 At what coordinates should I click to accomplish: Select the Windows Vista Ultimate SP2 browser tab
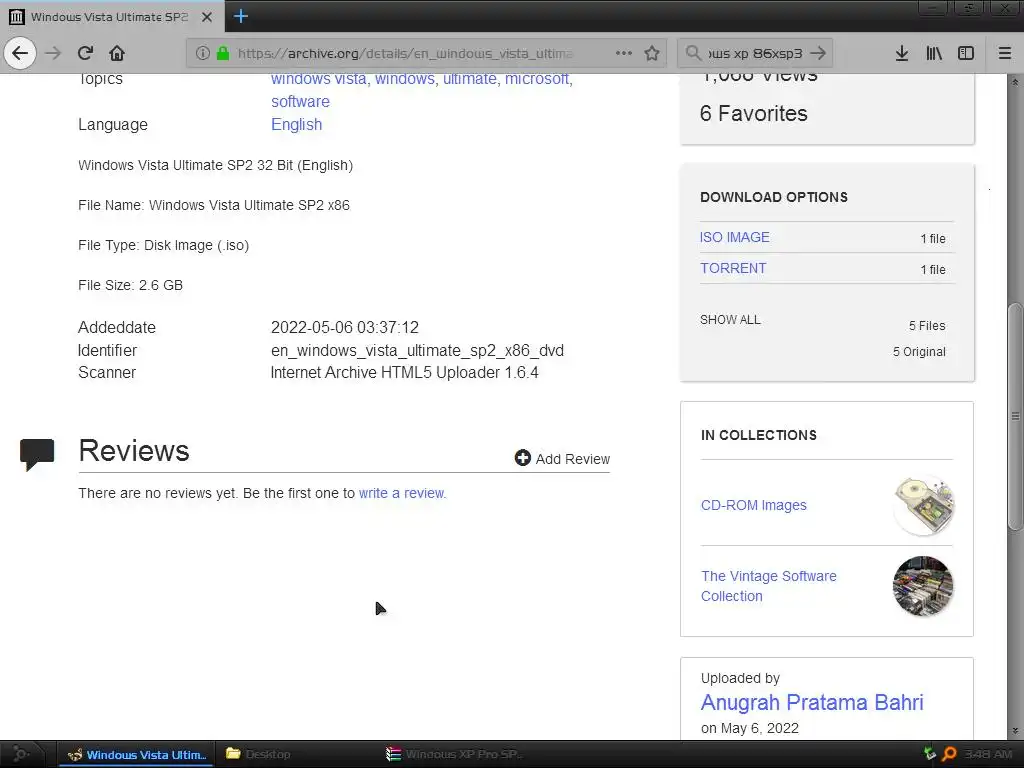click(112, 16)
